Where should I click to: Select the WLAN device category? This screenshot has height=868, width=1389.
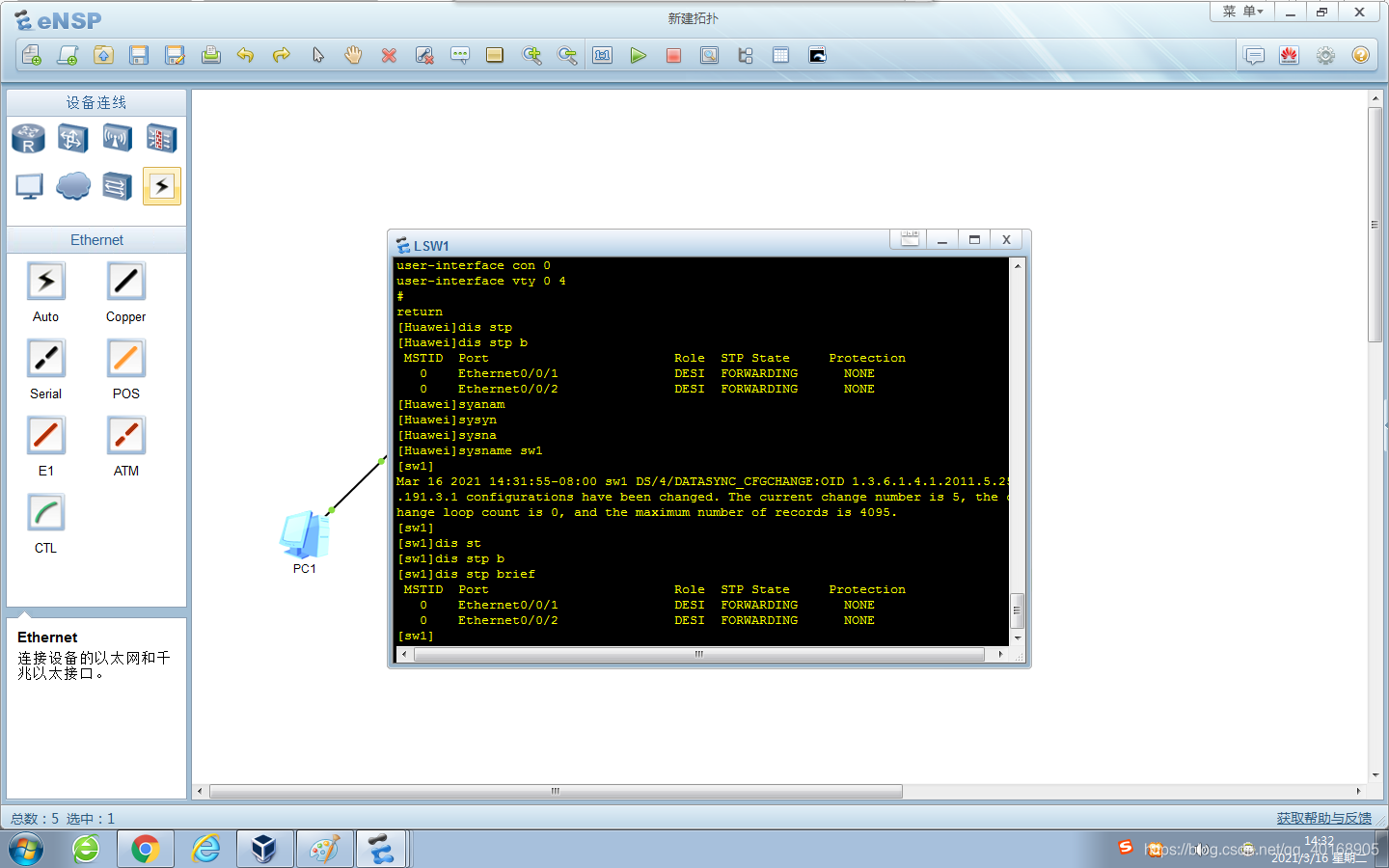click(x=117, y=139)
